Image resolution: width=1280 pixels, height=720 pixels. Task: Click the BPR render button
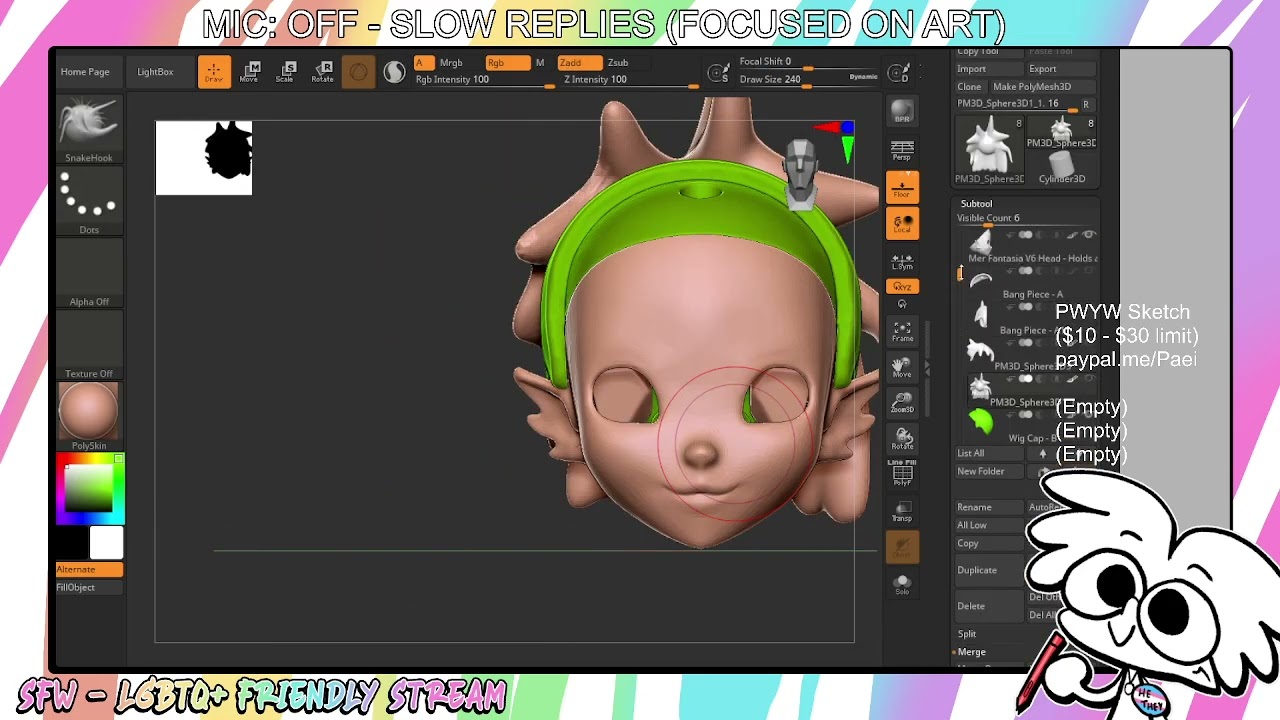[x=902, y=113]
